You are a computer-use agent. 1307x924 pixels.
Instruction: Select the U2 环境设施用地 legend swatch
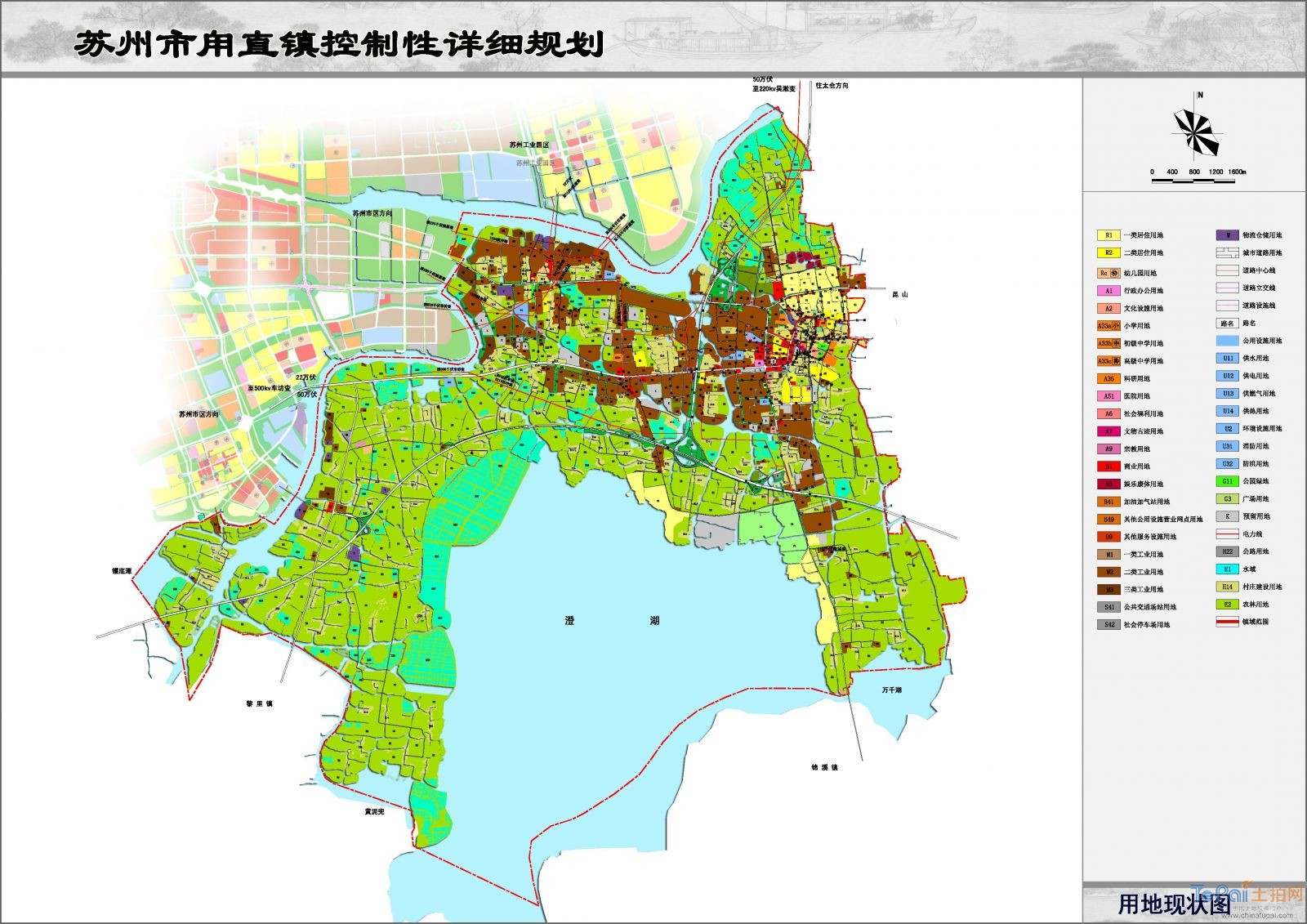click(1228, 429)
